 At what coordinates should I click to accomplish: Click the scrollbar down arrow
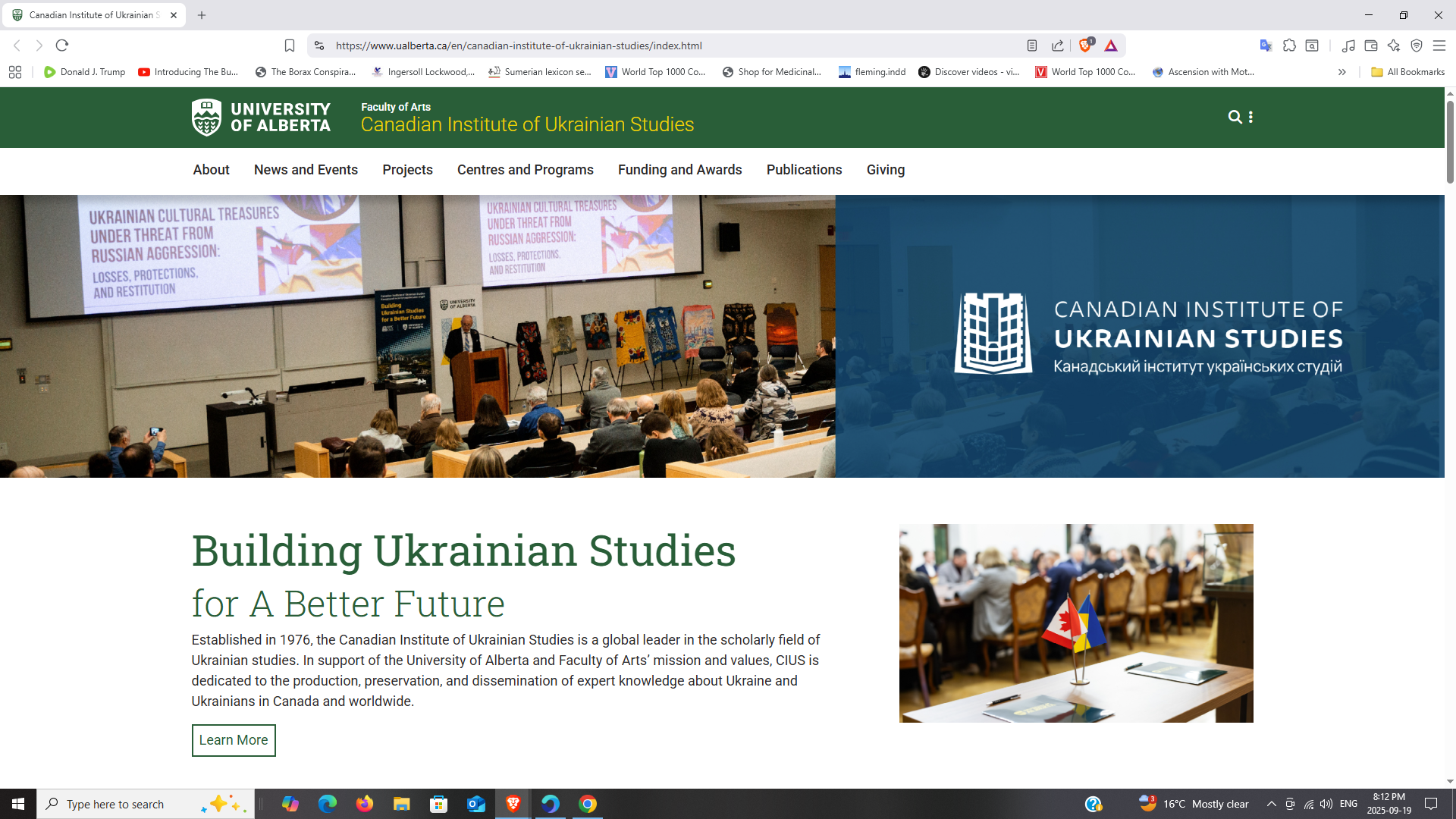click(1450, 781)
